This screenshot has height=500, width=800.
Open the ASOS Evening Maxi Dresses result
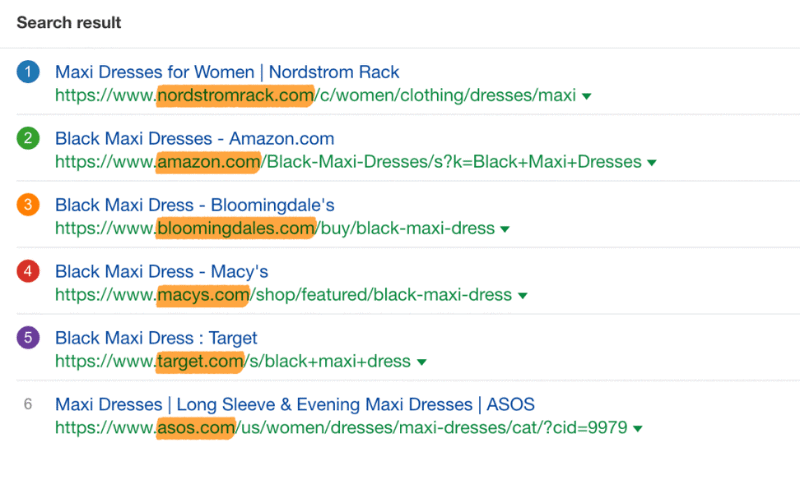[294, 404]
